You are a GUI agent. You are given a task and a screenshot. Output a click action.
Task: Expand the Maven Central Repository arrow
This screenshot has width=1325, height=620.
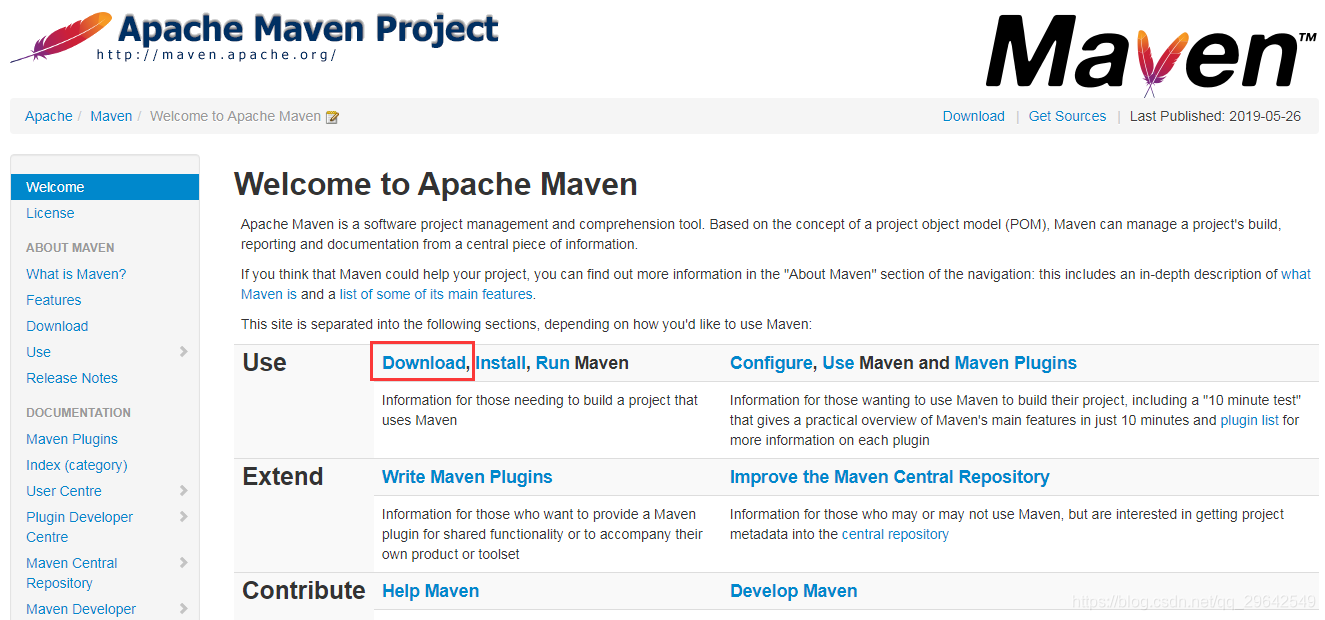pyautogui.click(x=183, y=562)
